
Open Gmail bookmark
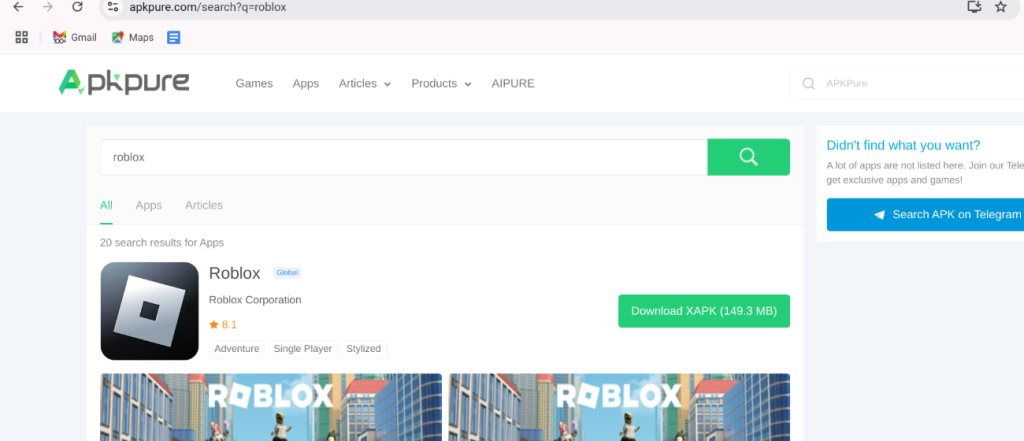[x=75, y=38]
